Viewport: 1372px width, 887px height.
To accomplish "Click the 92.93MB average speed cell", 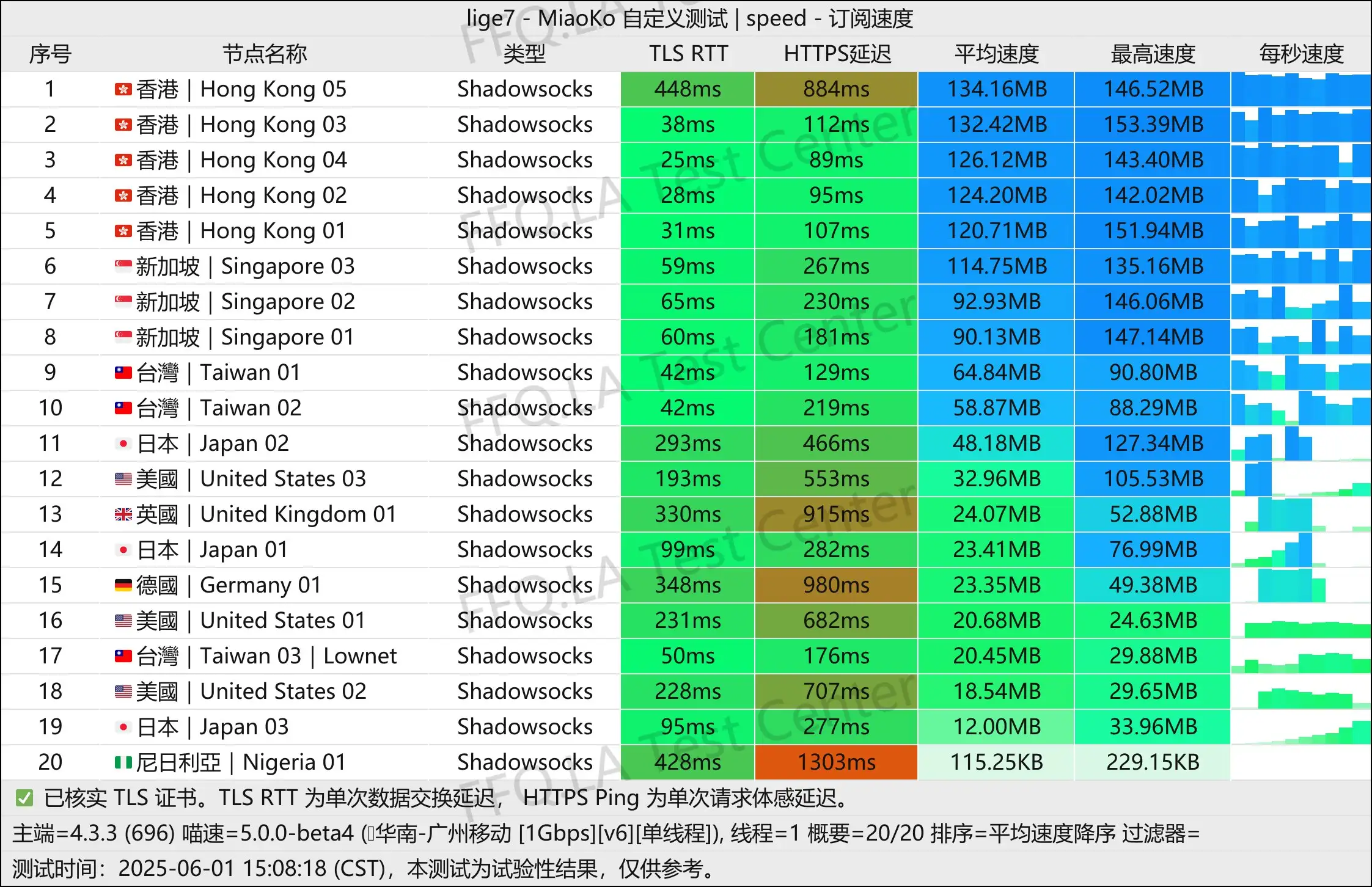I will (x=996, y=302).
